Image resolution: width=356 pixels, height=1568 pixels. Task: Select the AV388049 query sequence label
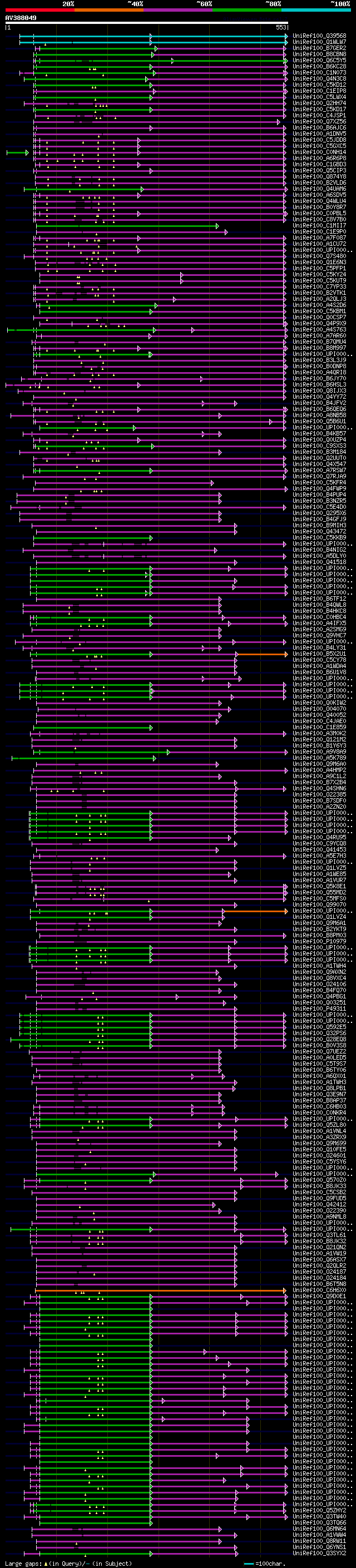coord(21,18)
